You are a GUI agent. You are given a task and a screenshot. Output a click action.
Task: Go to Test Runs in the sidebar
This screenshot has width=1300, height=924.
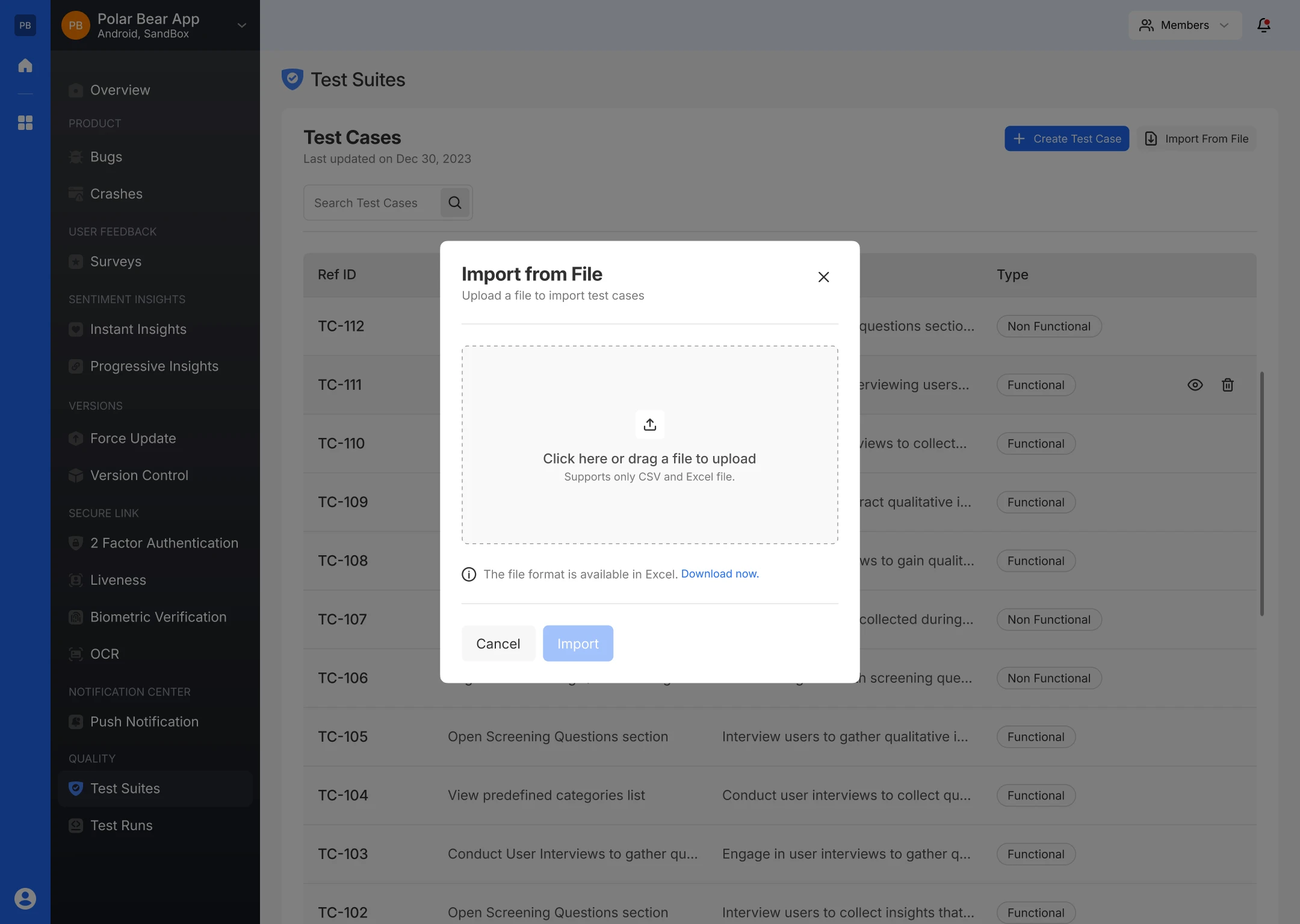121,825
